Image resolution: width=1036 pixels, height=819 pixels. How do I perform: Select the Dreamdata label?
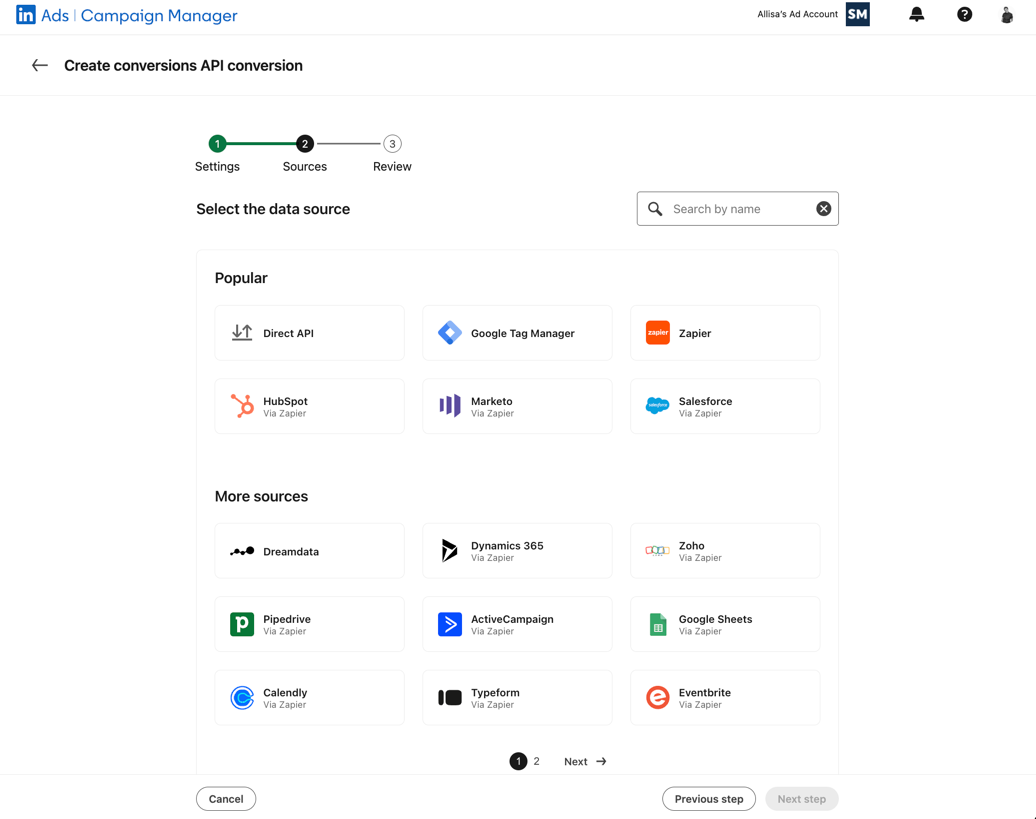291,552
